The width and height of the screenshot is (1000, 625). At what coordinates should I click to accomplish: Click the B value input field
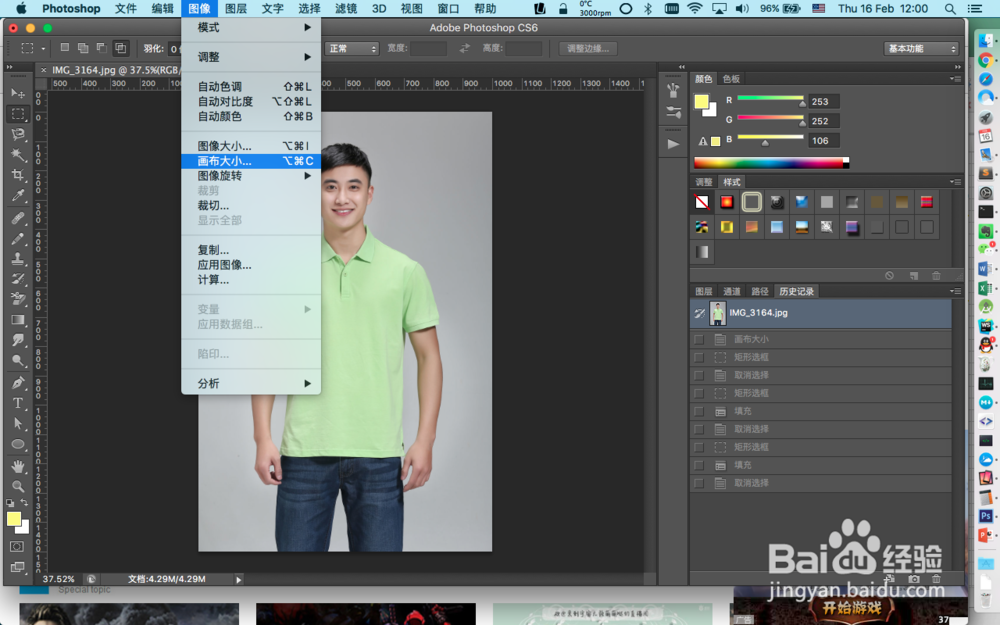tap(823, 140)
